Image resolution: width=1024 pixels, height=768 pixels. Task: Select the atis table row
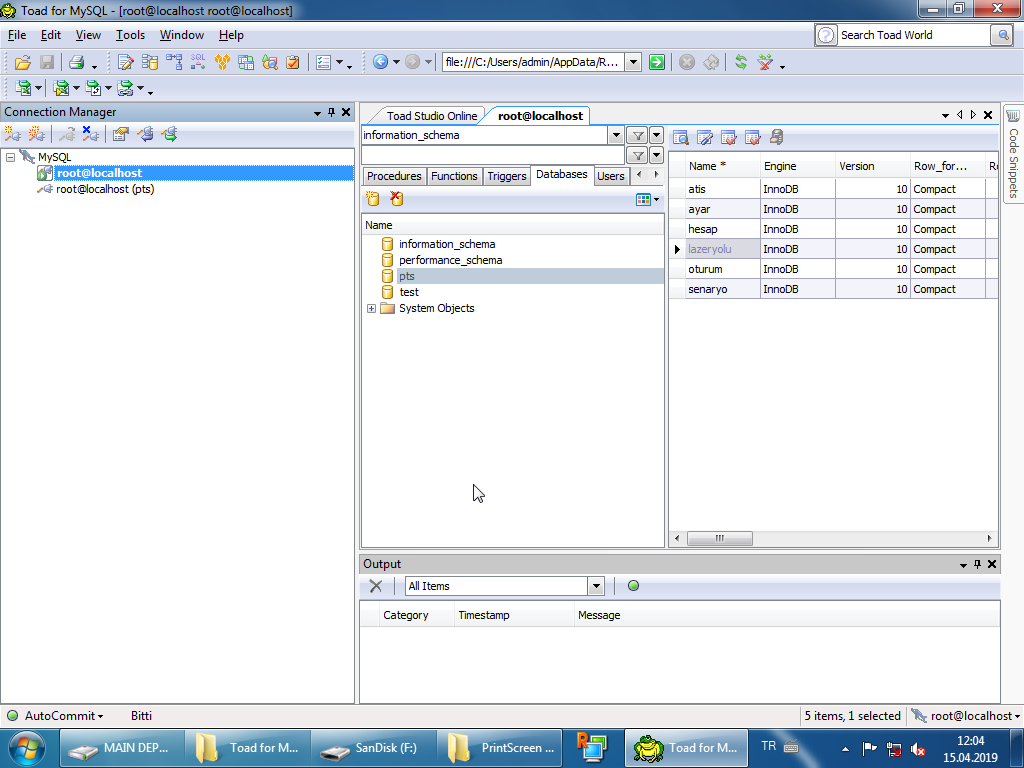833,189
